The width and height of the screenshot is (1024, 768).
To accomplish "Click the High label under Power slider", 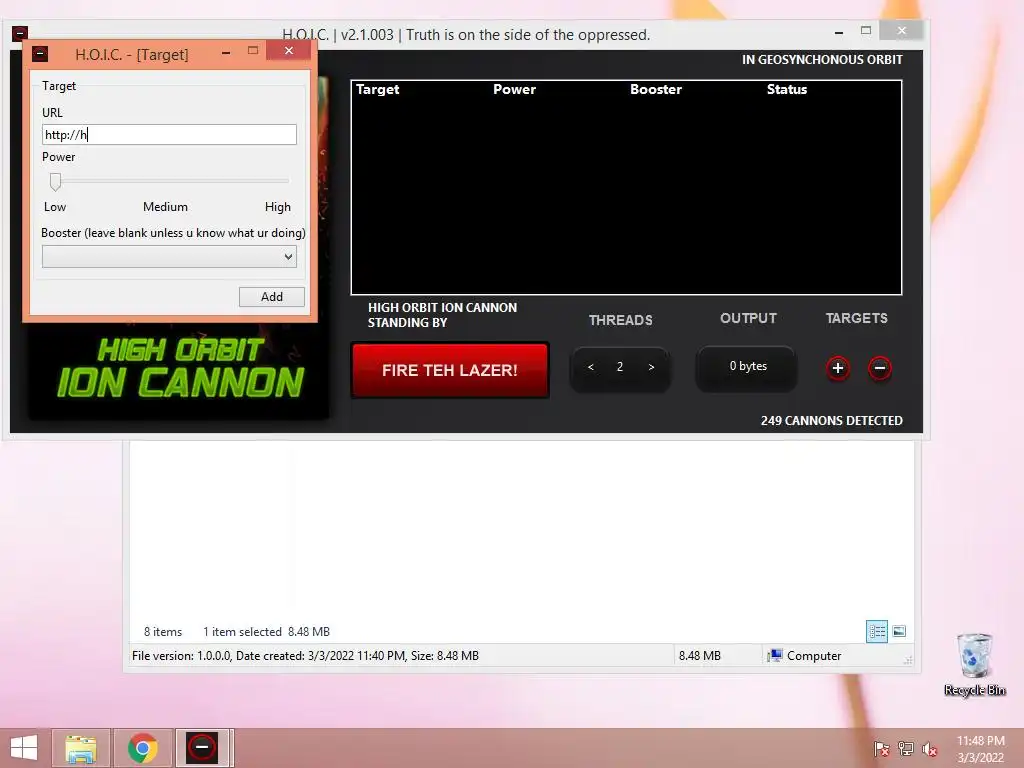I will [x=278, y=207].
